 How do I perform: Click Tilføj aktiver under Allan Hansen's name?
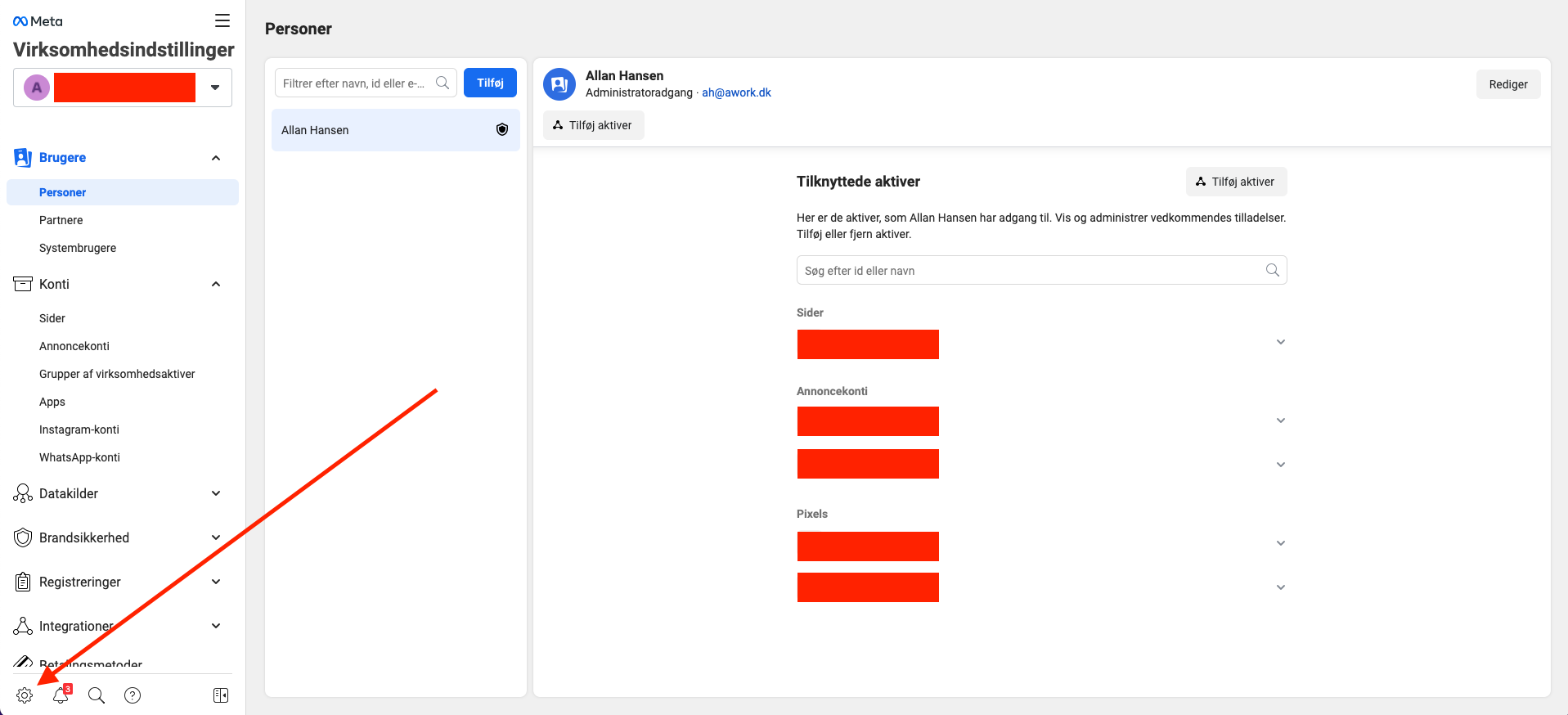pos(593,125)
